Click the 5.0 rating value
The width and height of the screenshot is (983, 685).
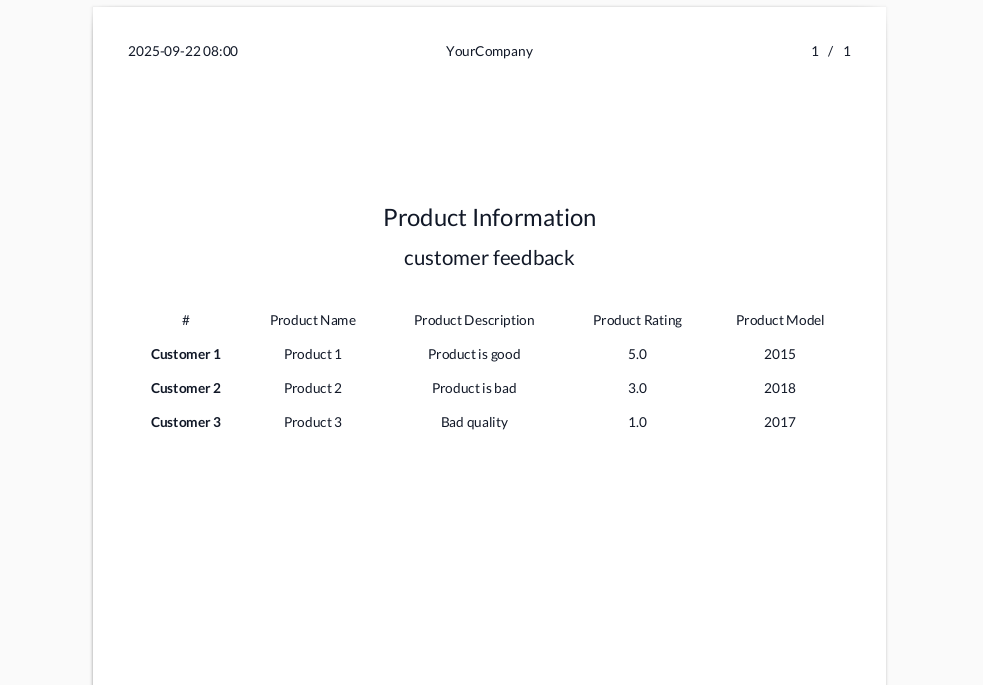tap(637, 354)
